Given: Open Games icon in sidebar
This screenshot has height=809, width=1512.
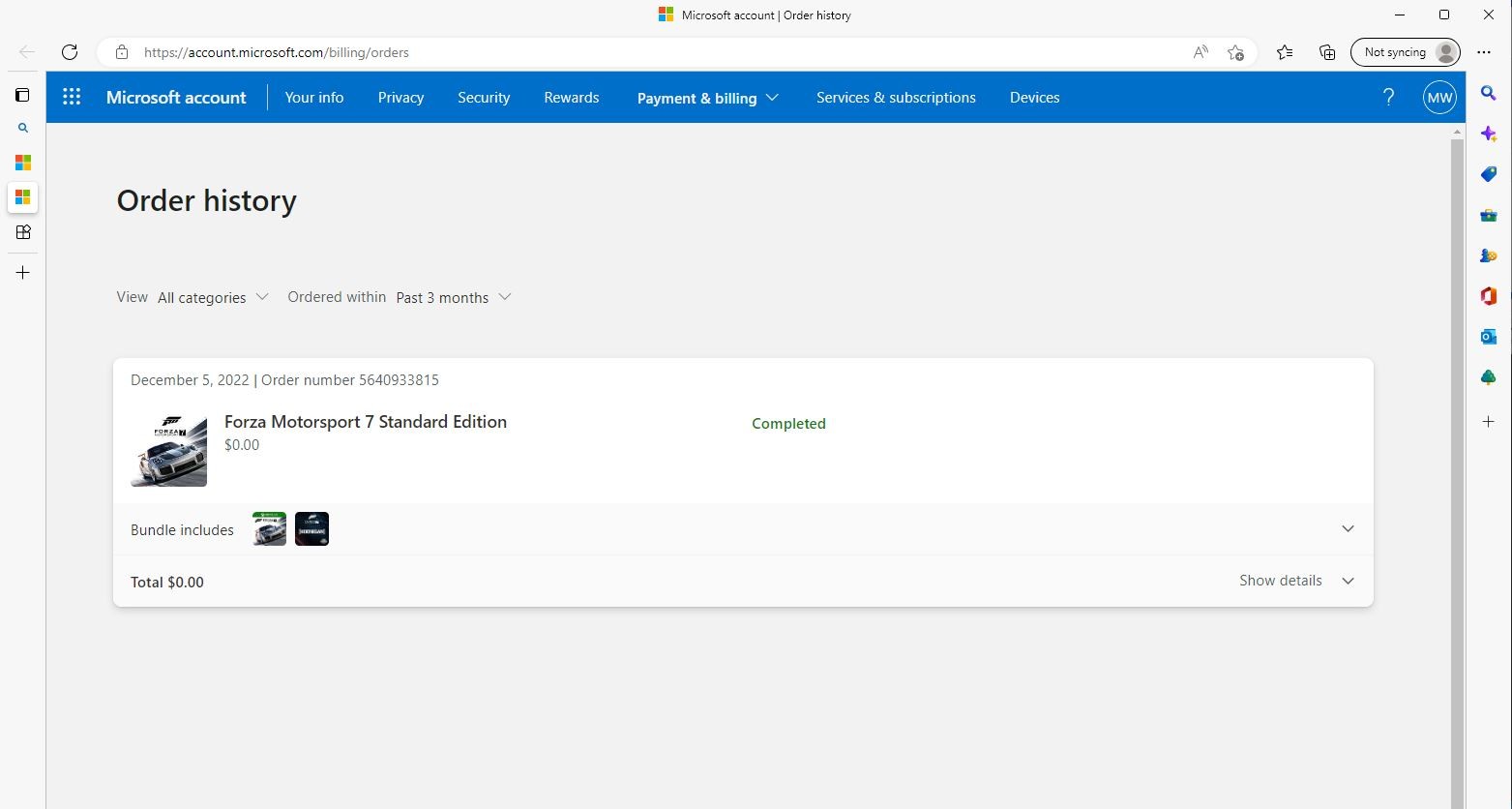Looking at the screenshot, I should [1489, 255].
